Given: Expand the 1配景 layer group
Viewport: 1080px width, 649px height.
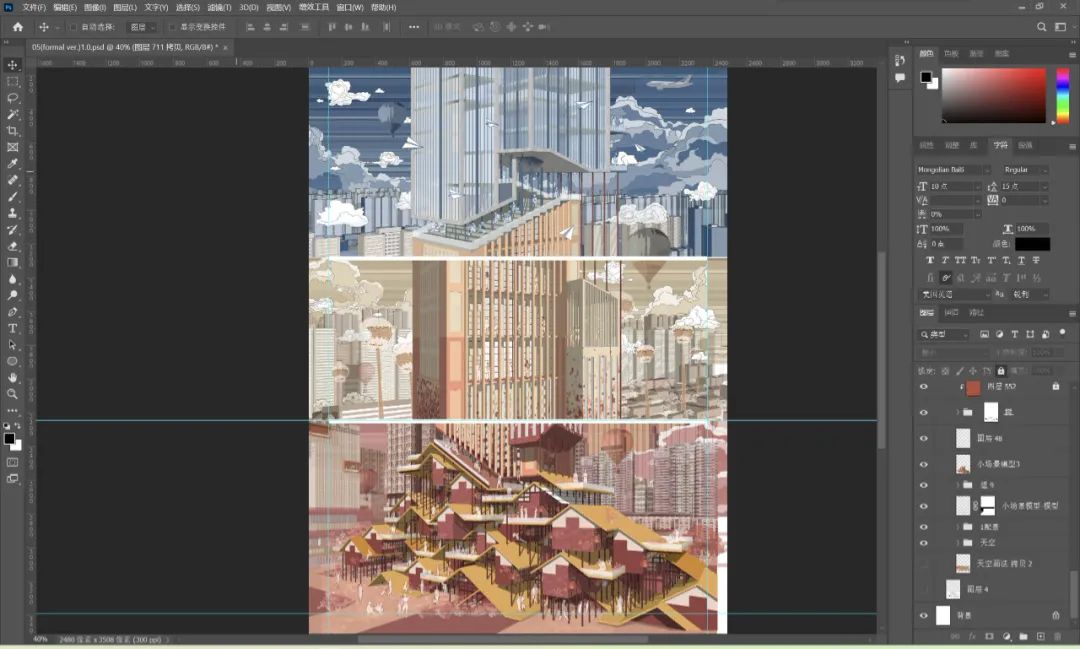Looking at the screenshot, I should click(x=957, y=526).
